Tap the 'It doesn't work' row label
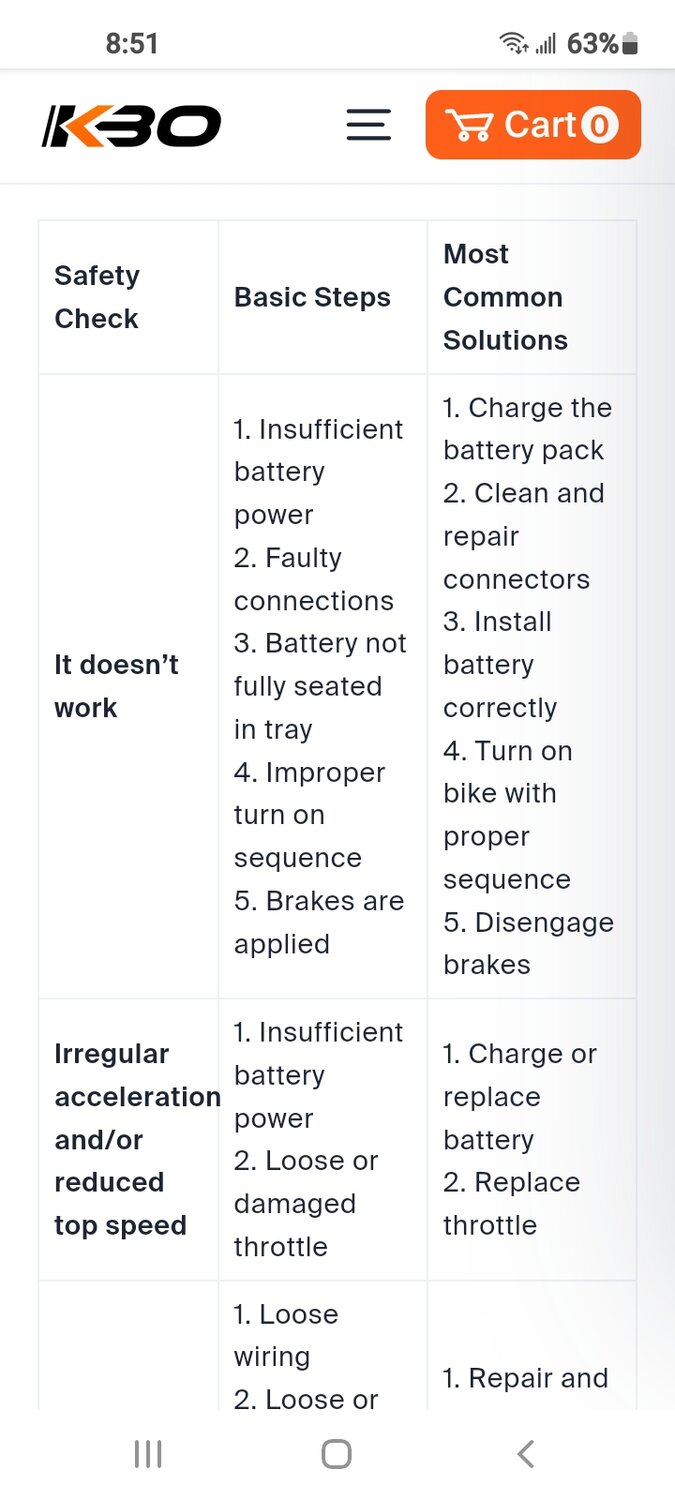 116,686
